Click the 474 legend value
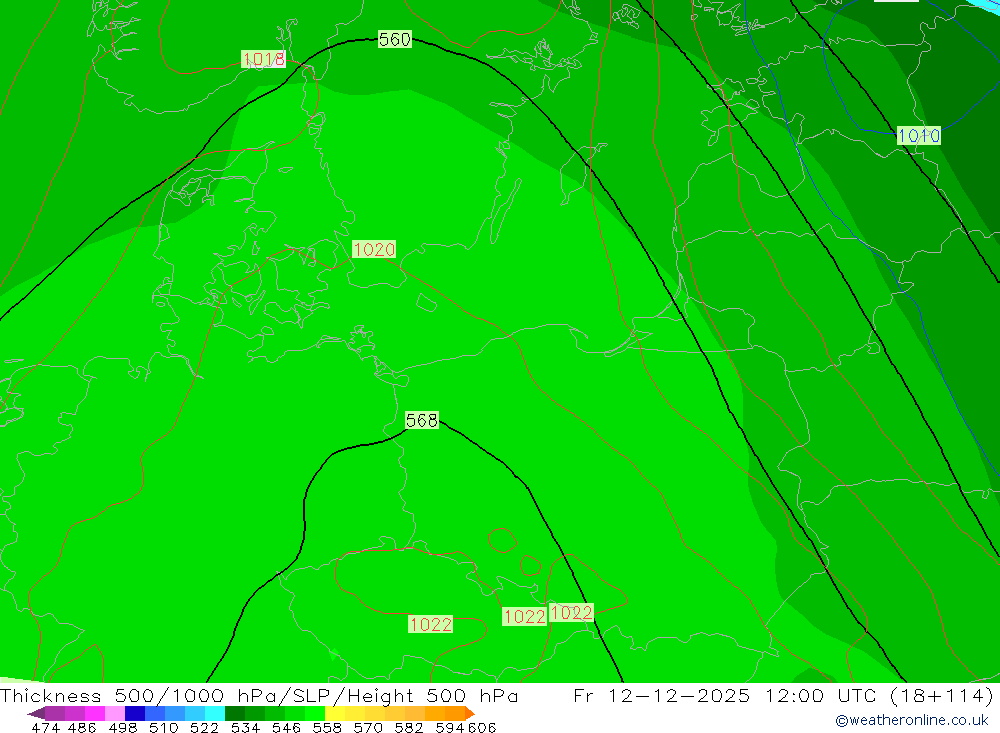1000x733 pixels. (46, 727)
